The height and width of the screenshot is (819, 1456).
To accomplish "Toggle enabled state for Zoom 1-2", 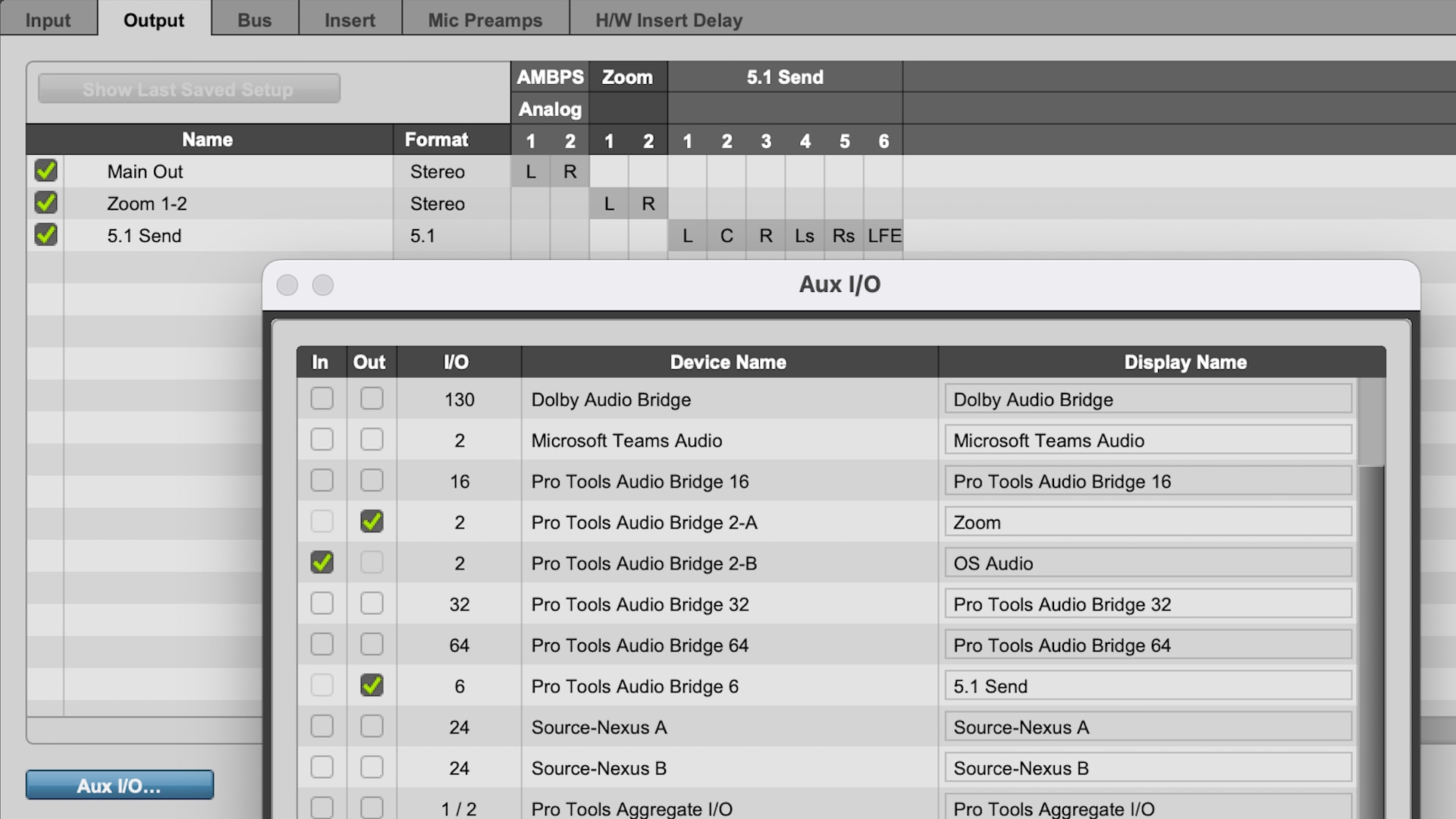I will click(47, 203).
